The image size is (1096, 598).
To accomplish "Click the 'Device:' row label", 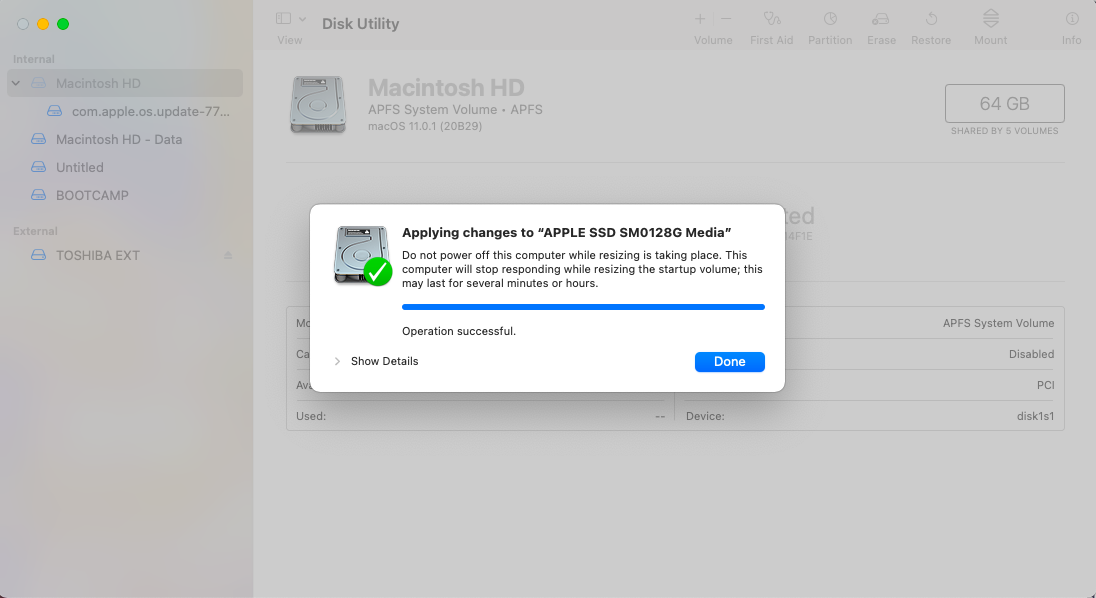I will [705, 416].
